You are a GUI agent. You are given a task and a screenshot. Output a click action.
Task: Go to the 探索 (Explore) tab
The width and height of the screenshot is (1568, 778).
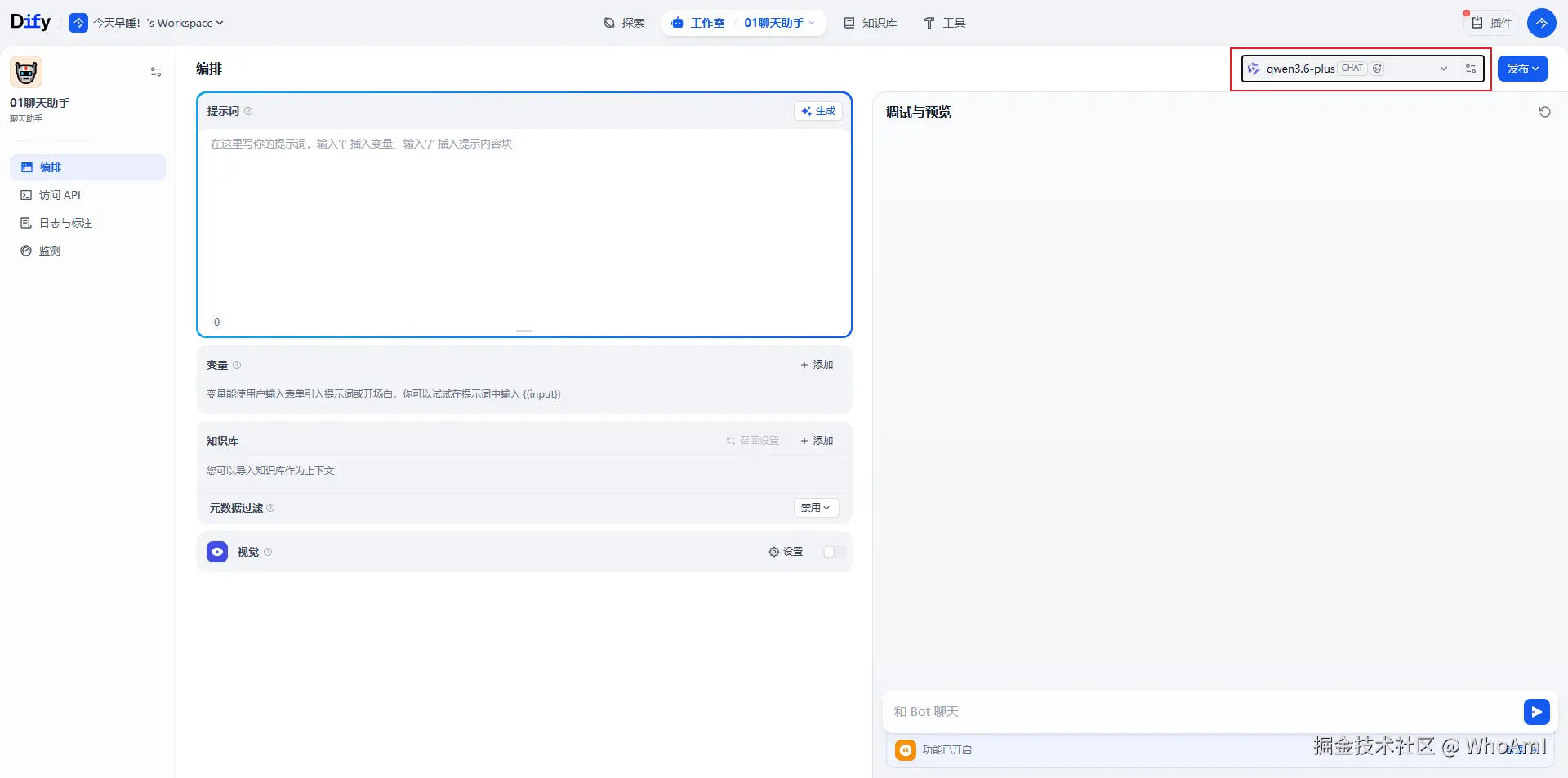coord(625,23)
